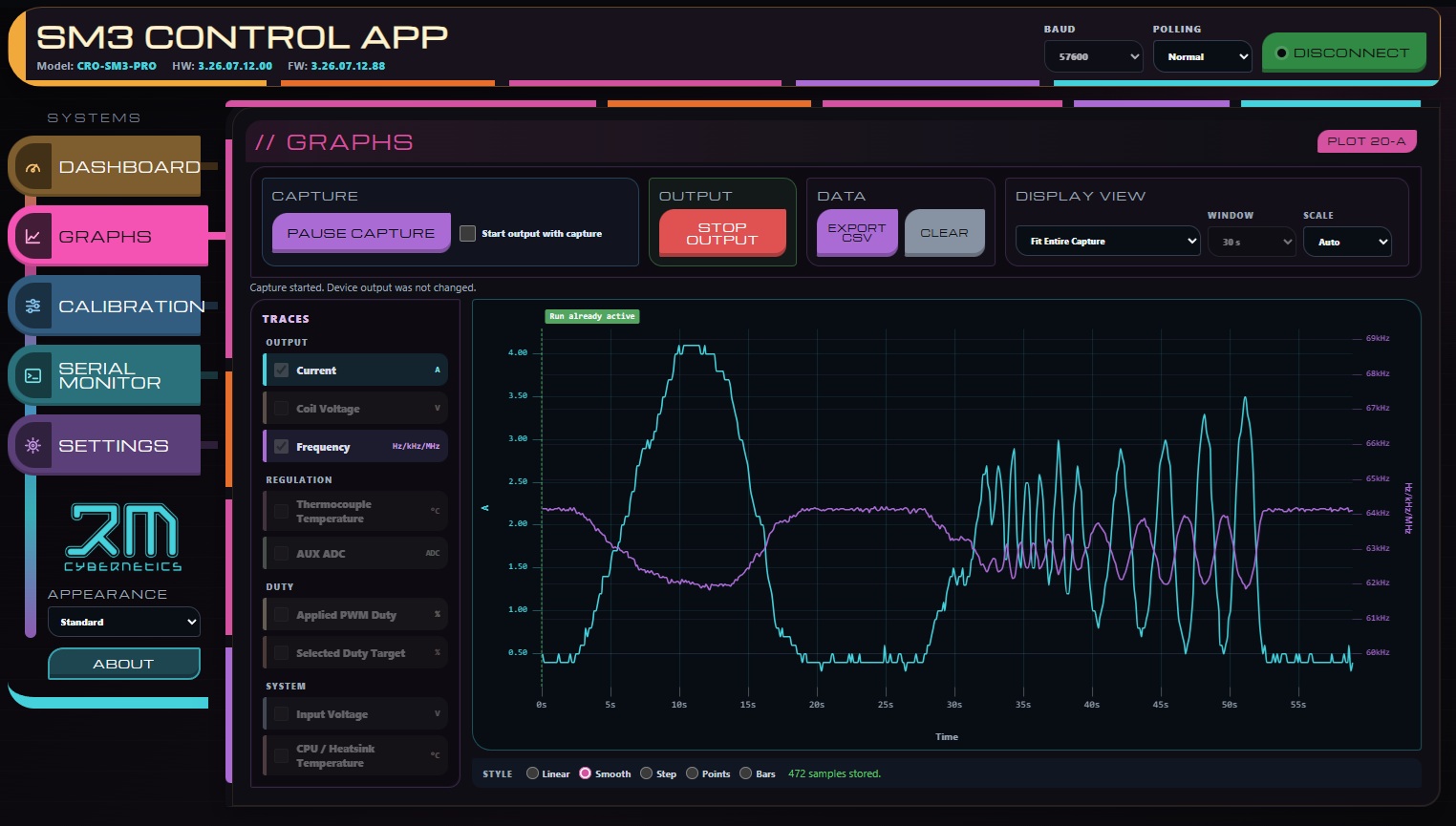Pause the capture
The width and height of the screenshot is (1456, 826).
(361, 233)
